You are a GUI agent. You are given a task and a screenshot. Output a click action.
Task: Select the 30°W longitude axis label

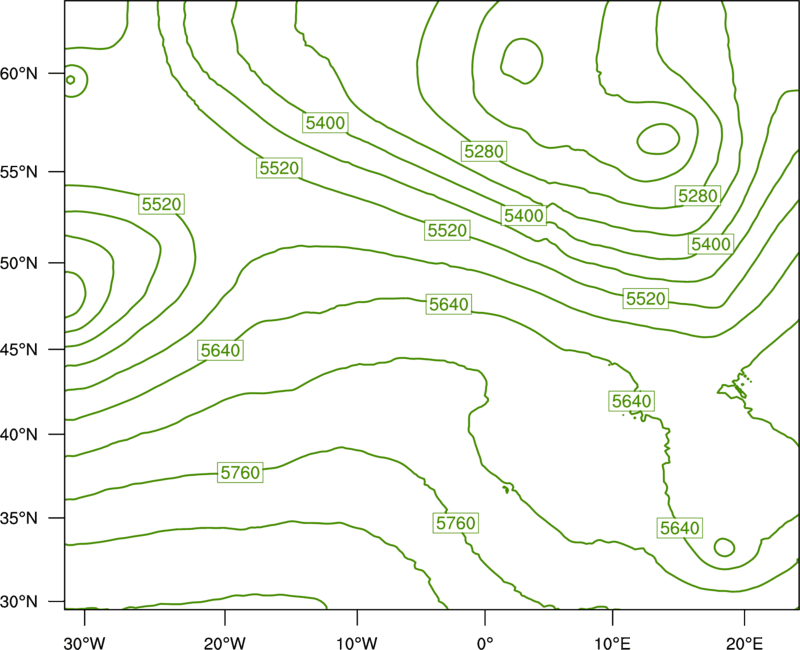pyautogui.click(x=85, y=643)
